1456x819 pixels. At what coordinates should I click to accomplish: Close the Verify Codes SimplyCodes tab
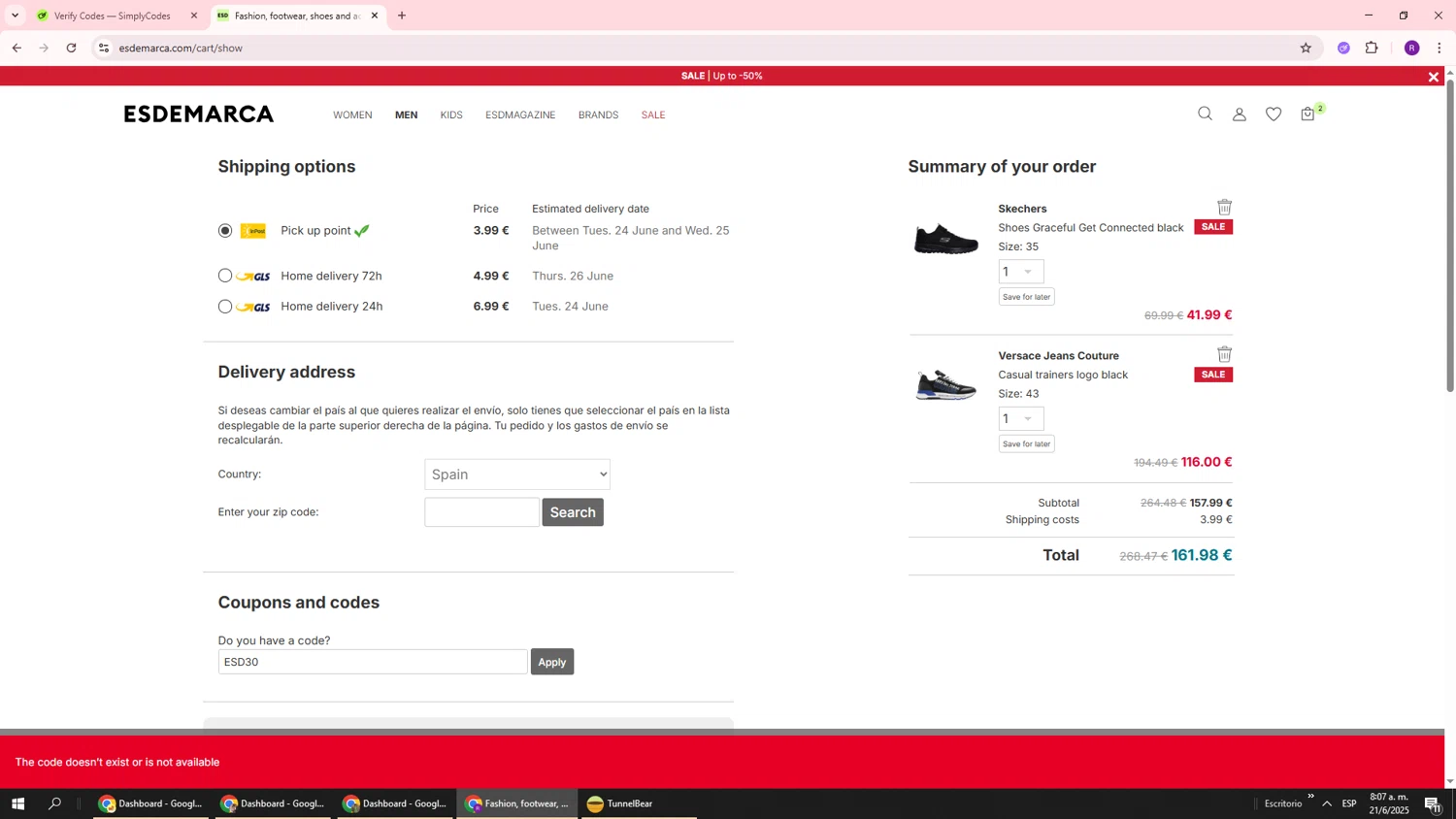[x=193, y=16]
